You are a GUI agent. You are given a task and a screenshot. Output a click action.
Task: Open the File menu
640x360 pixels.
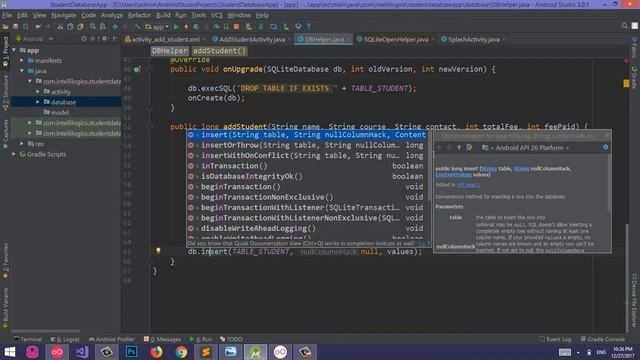(7, 16)
